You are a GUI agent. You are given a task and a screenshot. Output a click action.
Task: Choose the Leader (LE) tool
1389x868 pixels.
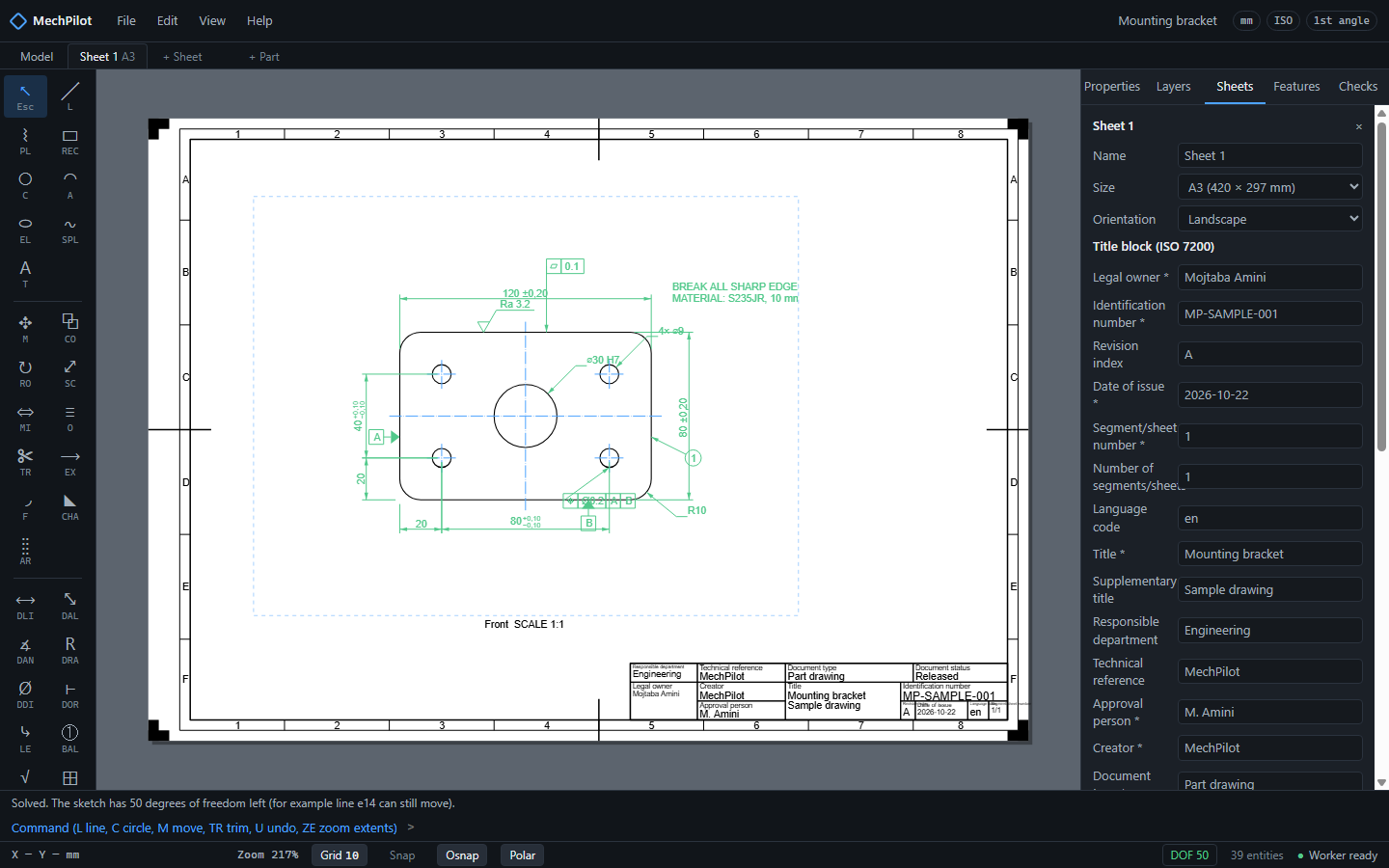25,739
